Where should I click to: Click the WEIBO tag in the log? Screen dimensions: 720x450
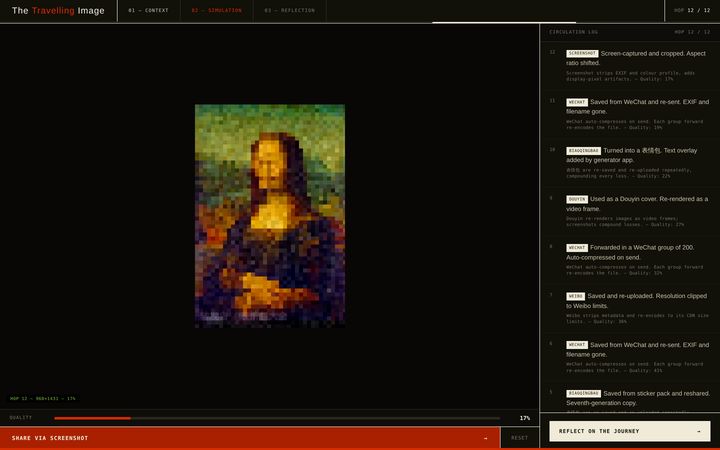(575, 296)
